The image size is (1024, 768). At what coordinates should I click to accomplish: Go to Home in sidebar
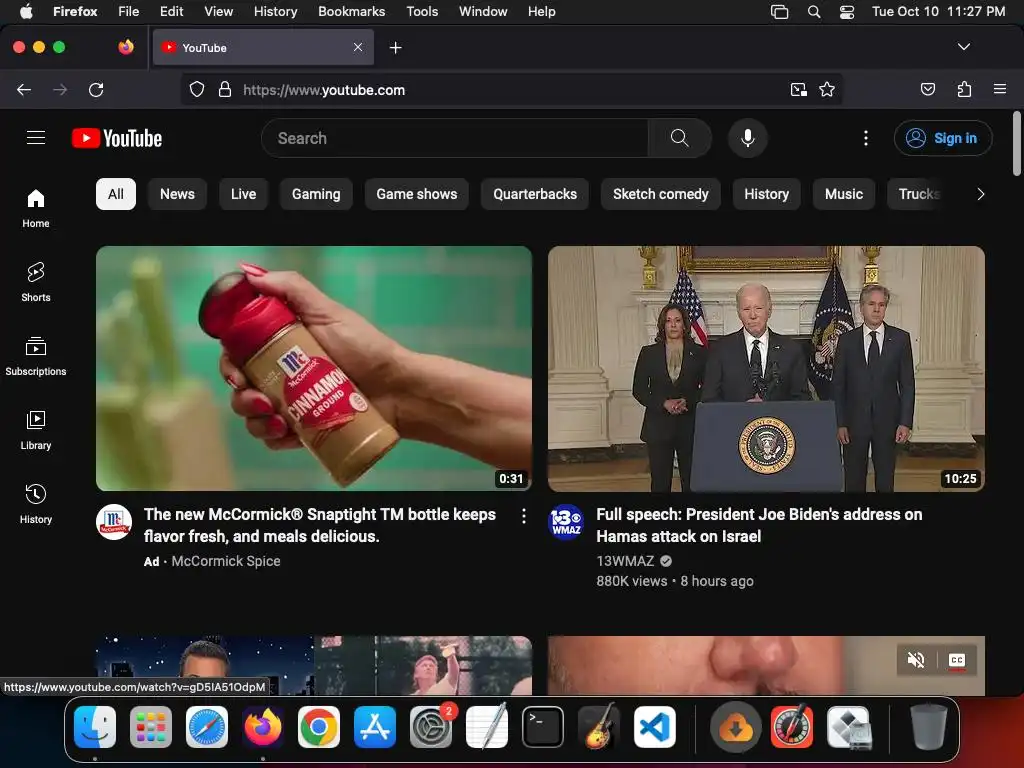pyautogui.click(x=36, y=208)
